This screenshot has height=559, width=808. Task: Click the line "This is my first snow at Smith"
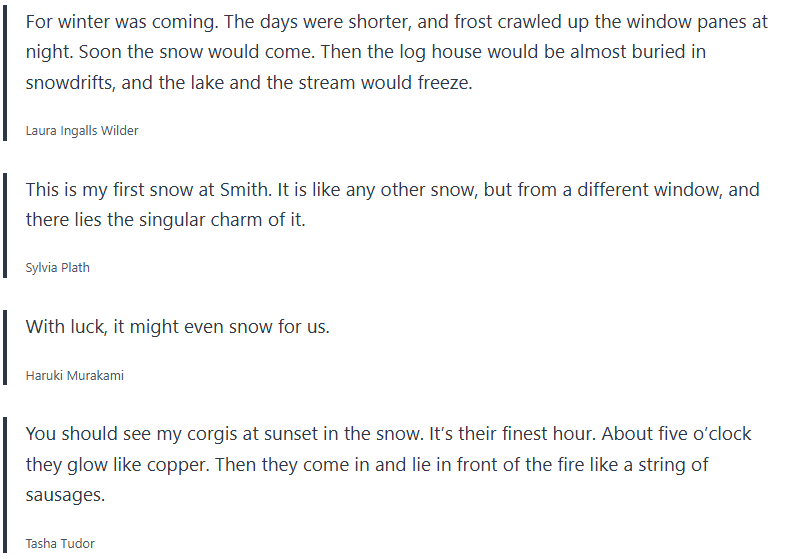click(392, 189)
